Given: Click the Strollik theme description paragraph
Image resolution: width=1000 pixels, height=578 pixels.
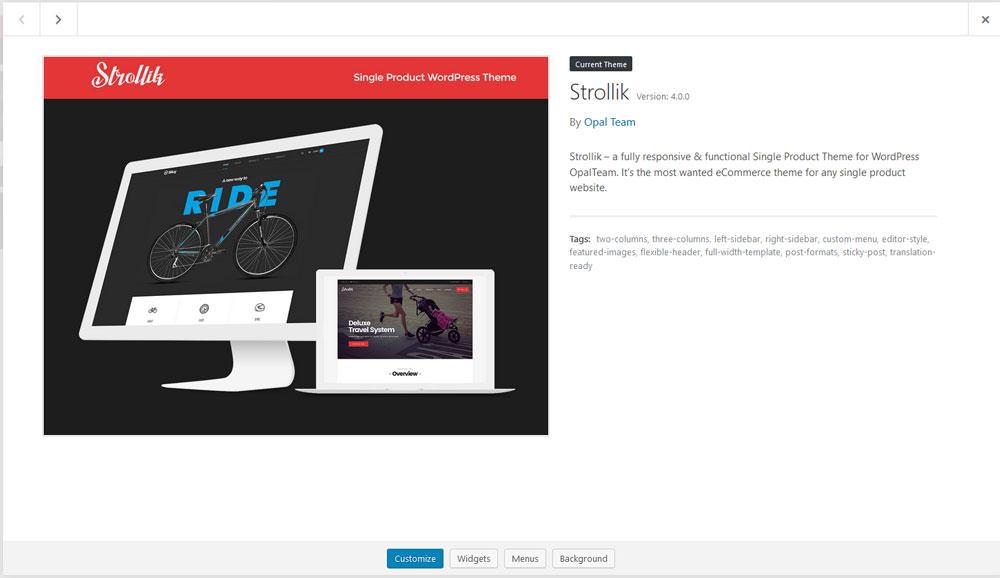Looking at the screenshot, I should 744,172.
